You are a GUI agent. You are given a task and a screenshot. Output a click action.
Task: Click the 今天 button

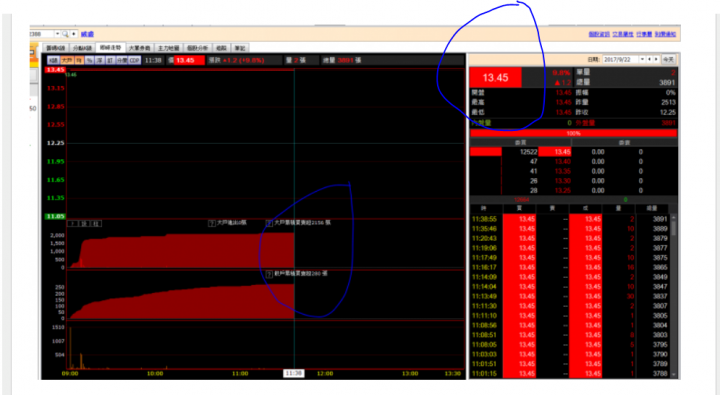pyautogui.click(x=669, y=59)
